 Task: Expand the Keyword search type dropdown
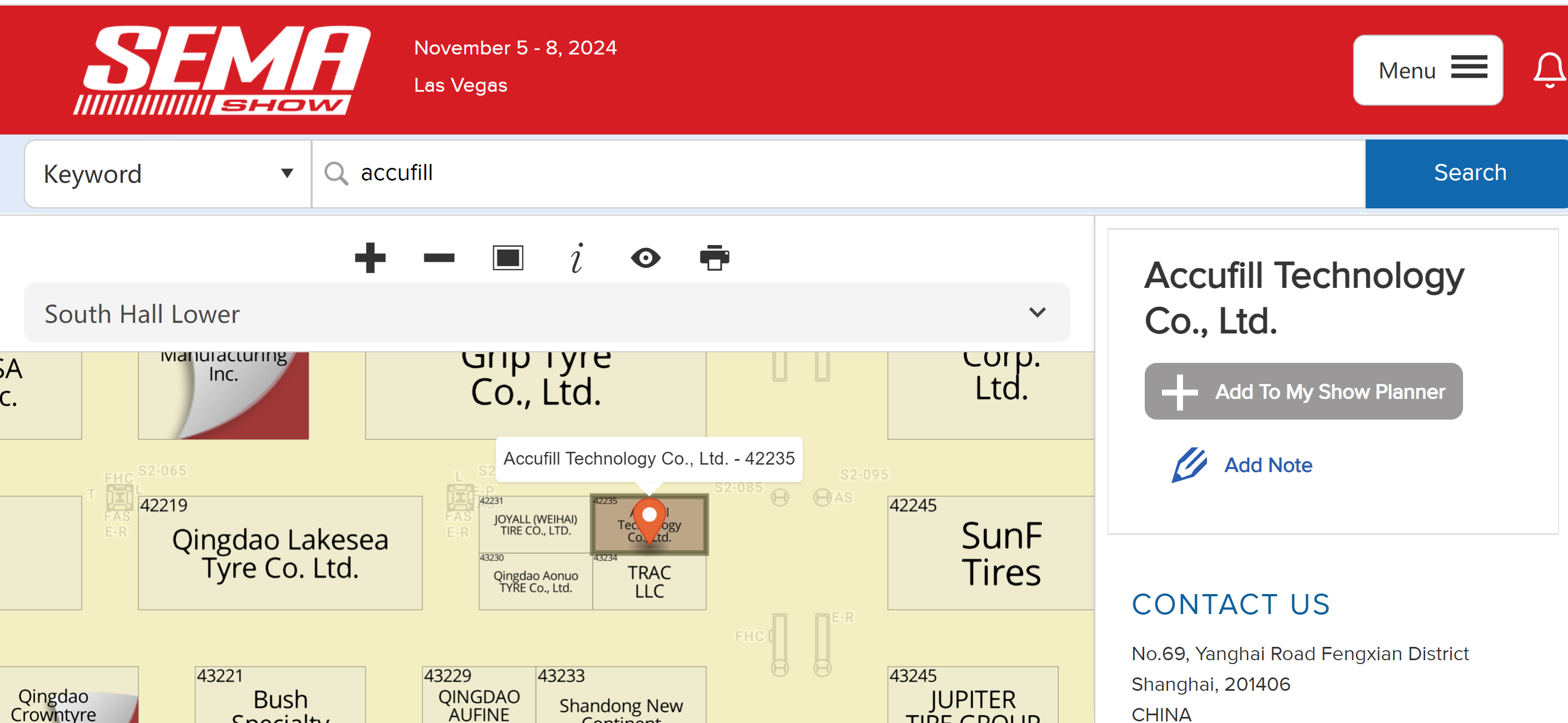point(168,174)
